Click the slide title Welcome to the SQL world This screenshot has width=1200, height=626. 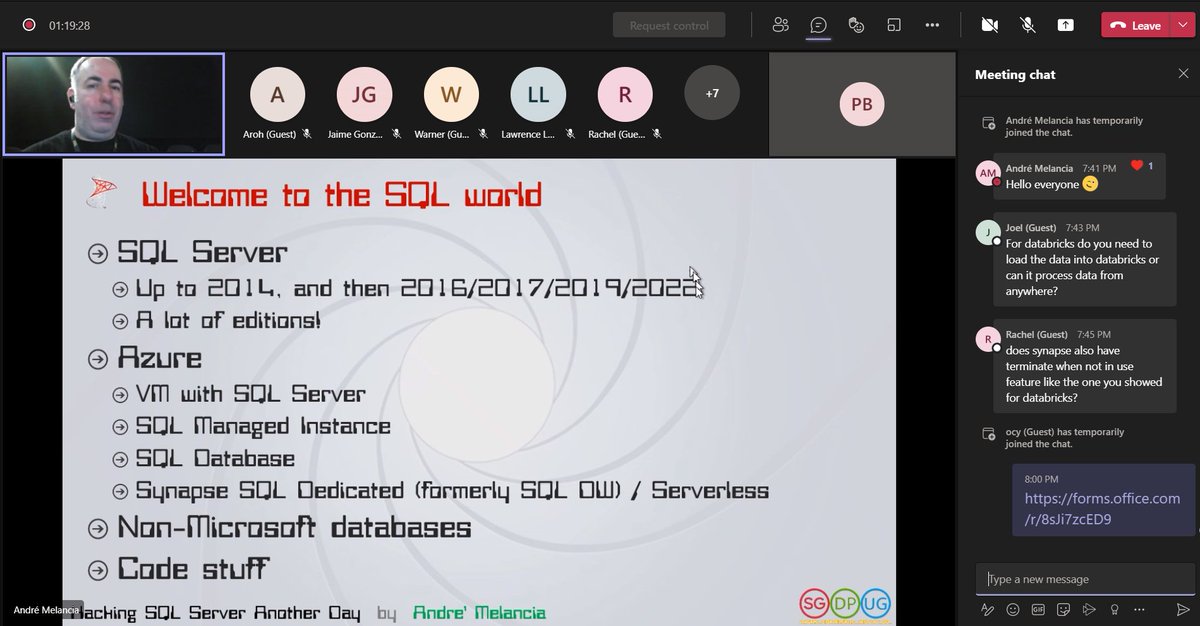coord(341,194)
